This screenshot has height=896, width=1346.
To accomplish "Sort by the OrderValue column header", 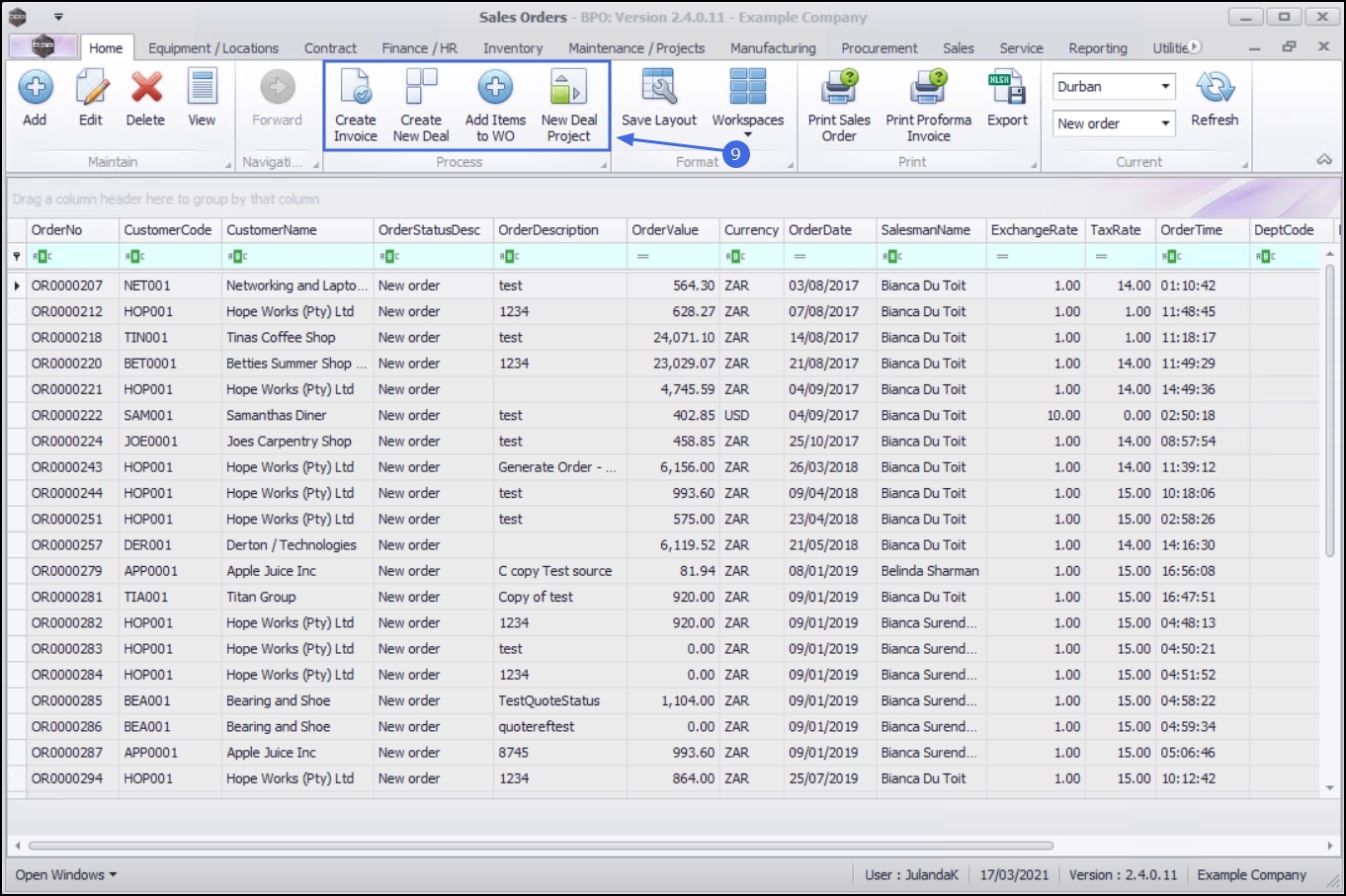I will [x=673, y=230].
